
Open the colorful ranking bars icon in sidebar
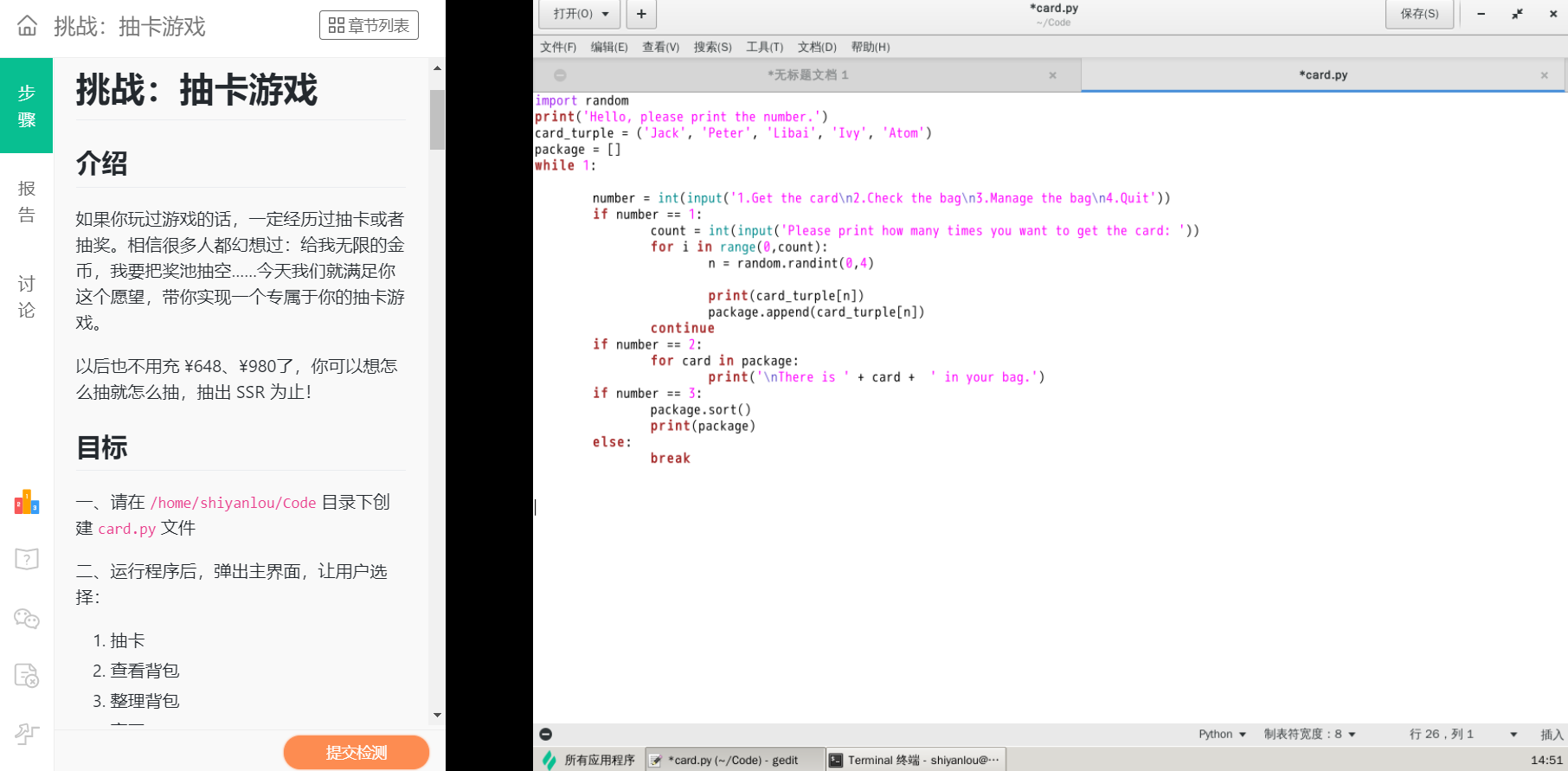27,502
